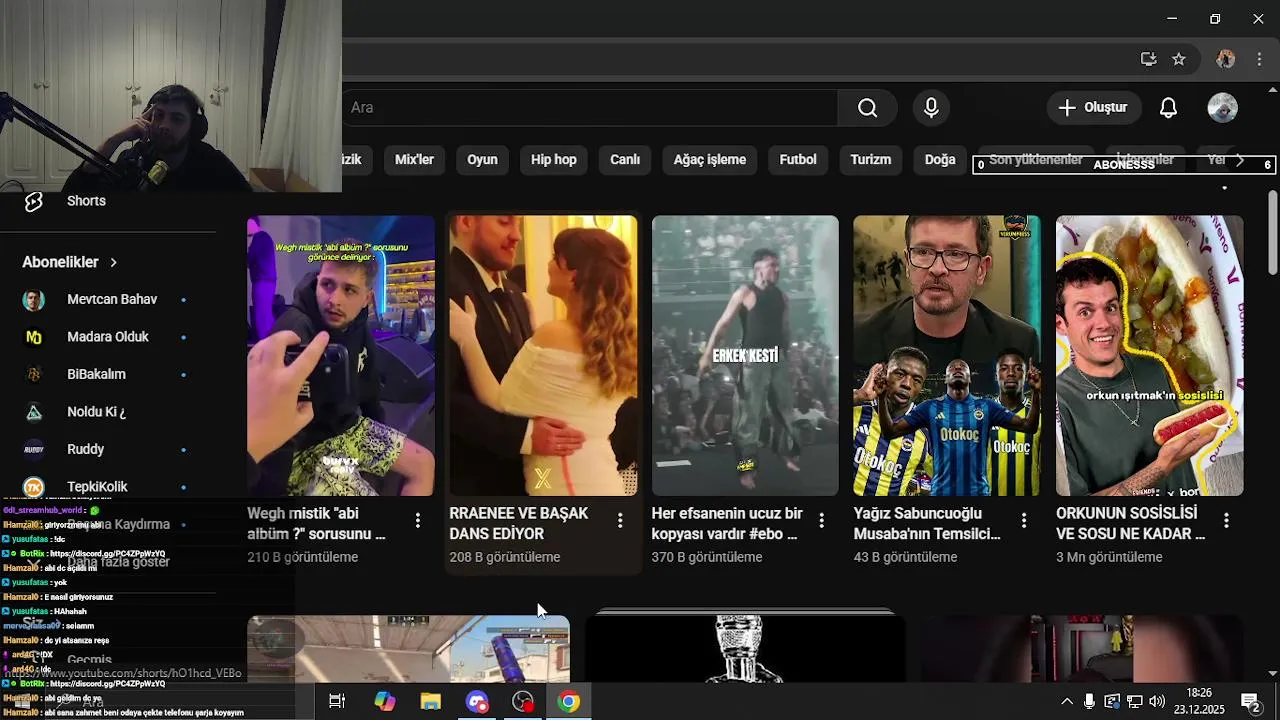Screen dimensions: 1280x720
Task: Open YouTube notifications bell
Action: pyautogui.click(x=1168, y=108)
